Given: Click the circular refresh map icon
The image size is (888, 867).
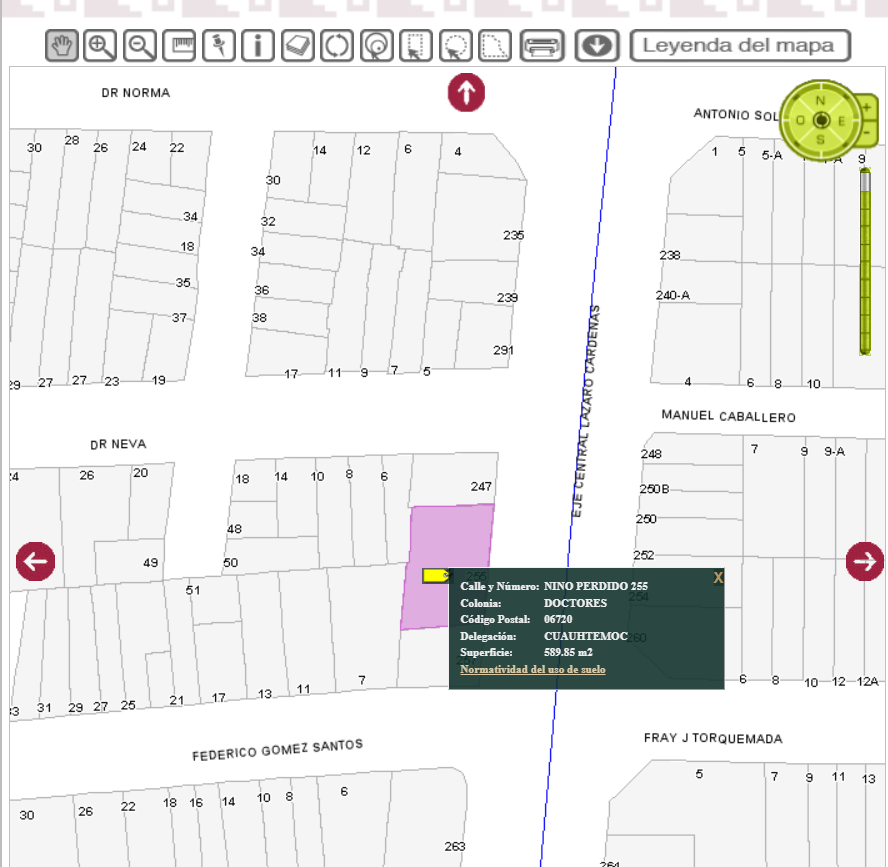Looking at the screenshot, I should (x=337, y=46).
